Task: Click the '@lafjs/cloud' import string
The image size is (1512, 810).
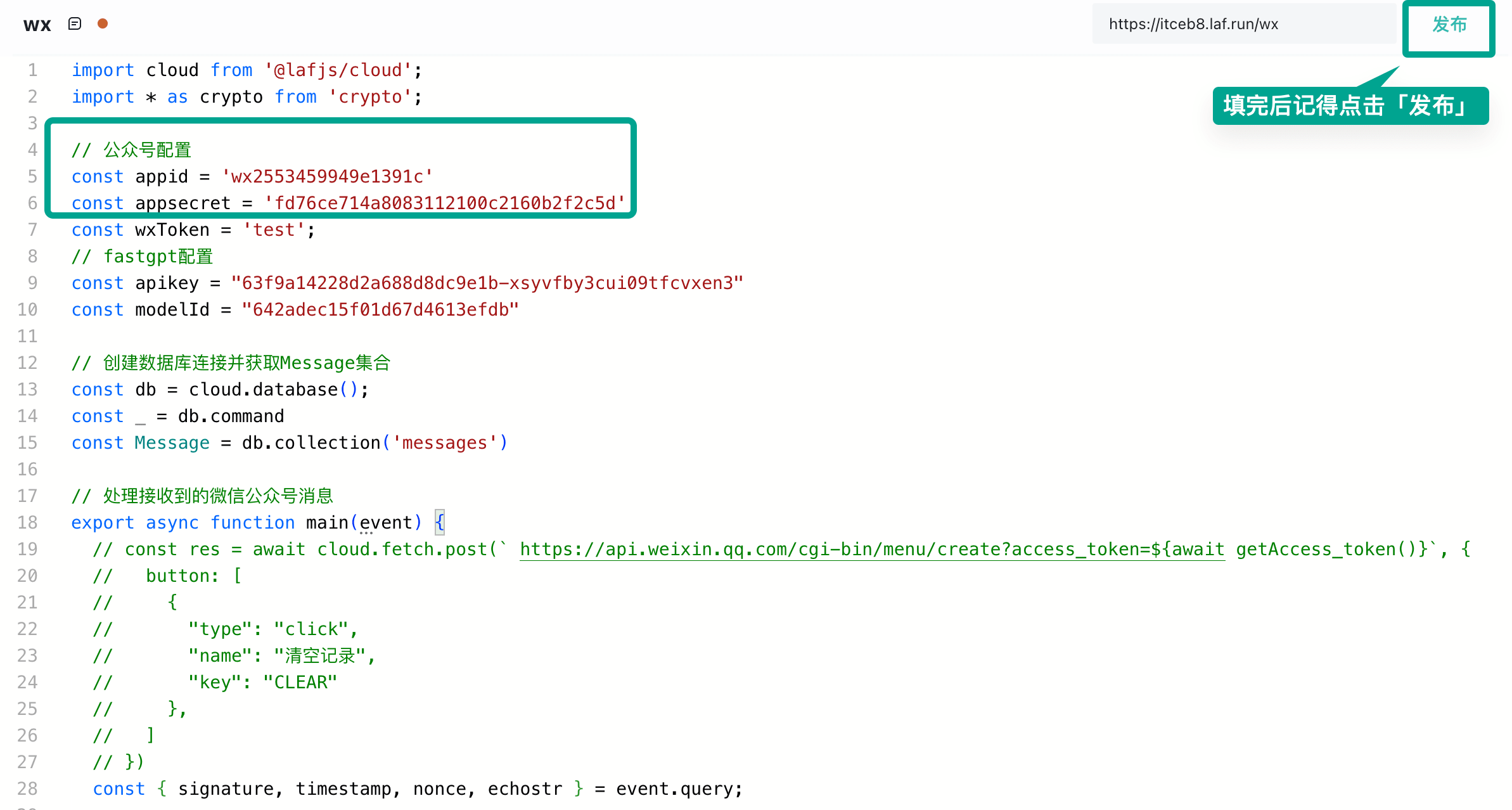Action: click(338, 70)
